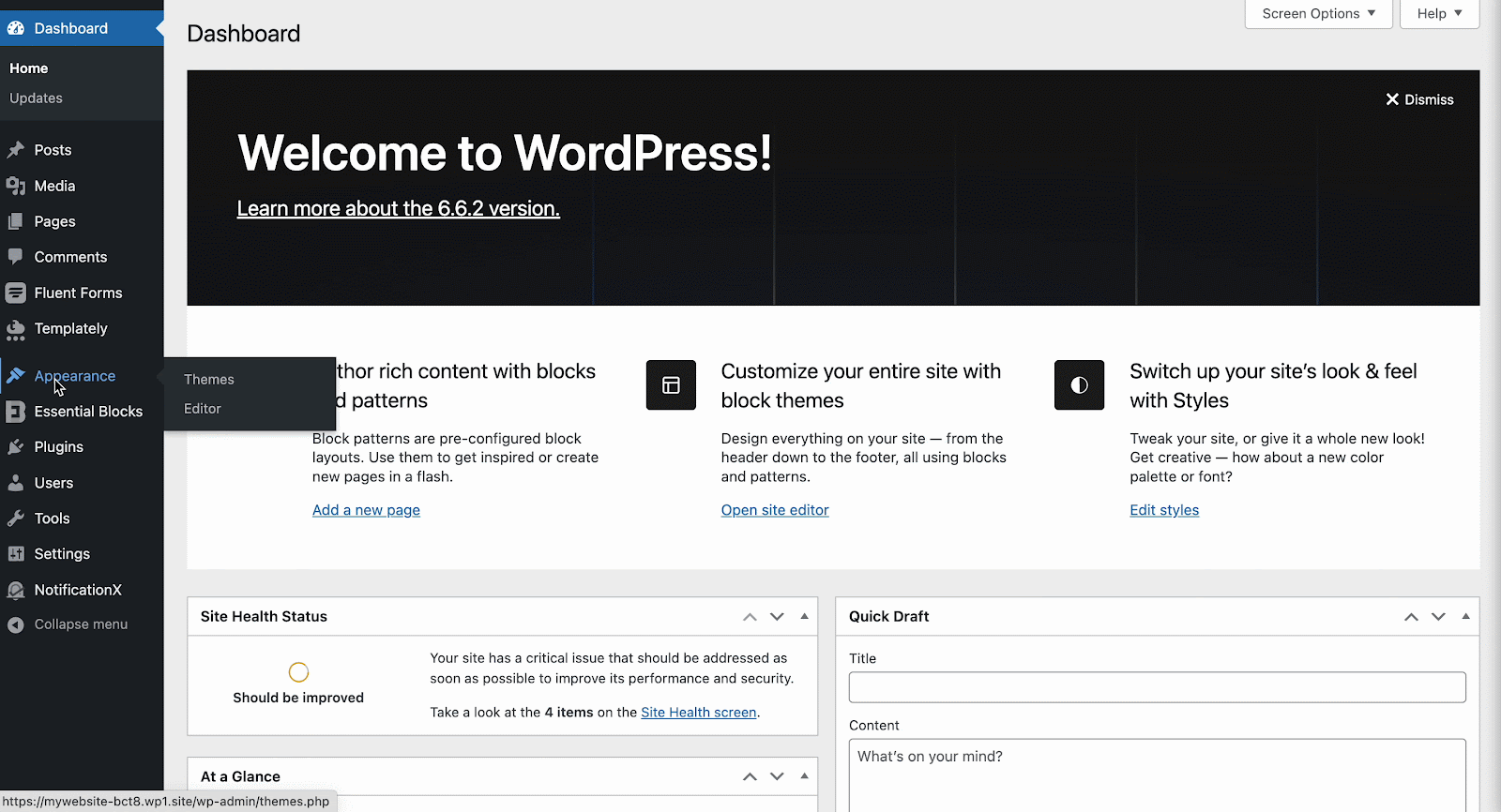Click the 'Welcome to WordPress!' heading
Viewport: 1501px width, 812px height.
[505, 153]
